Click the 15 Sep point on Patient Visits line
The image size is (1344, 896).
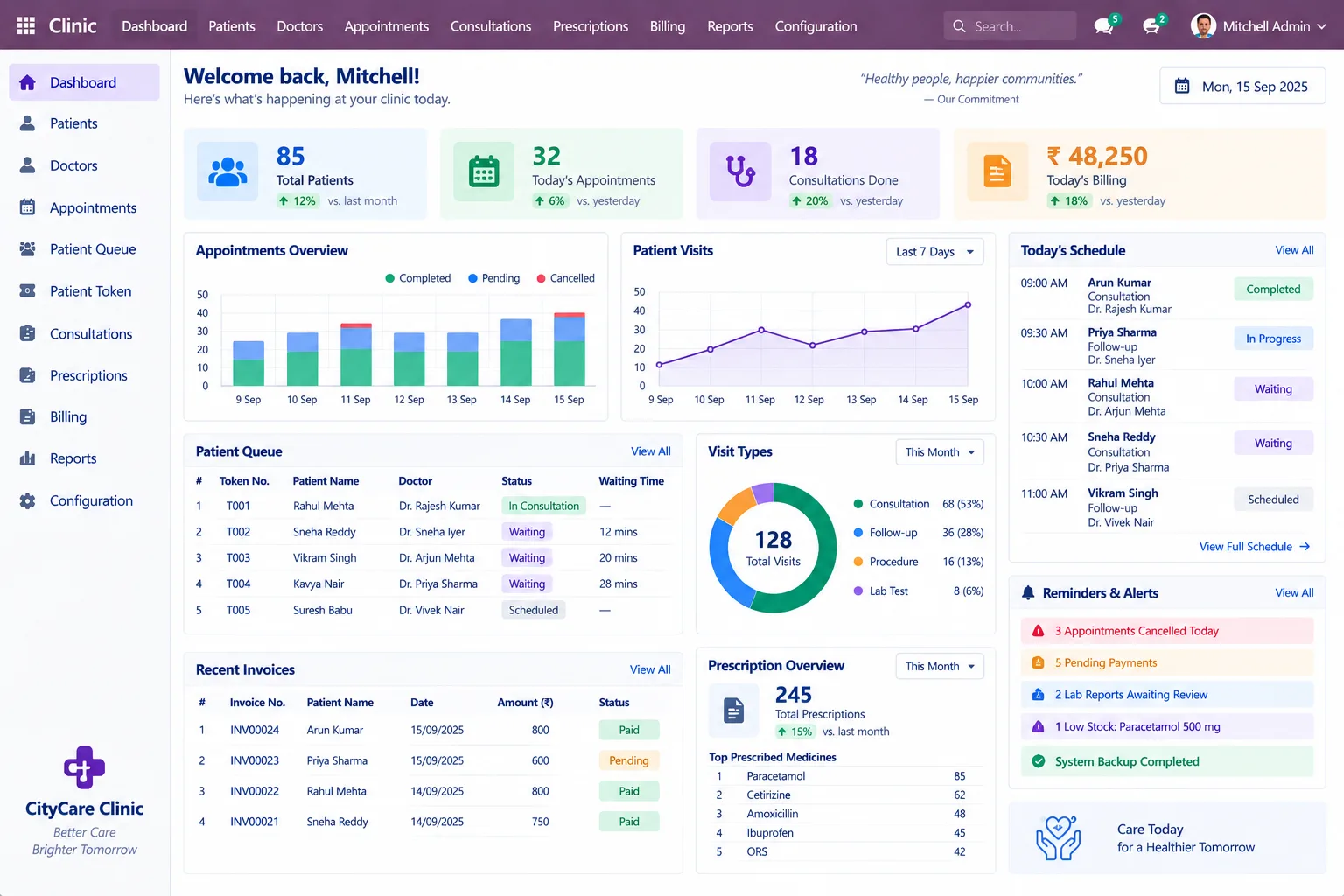coord(968,304)
